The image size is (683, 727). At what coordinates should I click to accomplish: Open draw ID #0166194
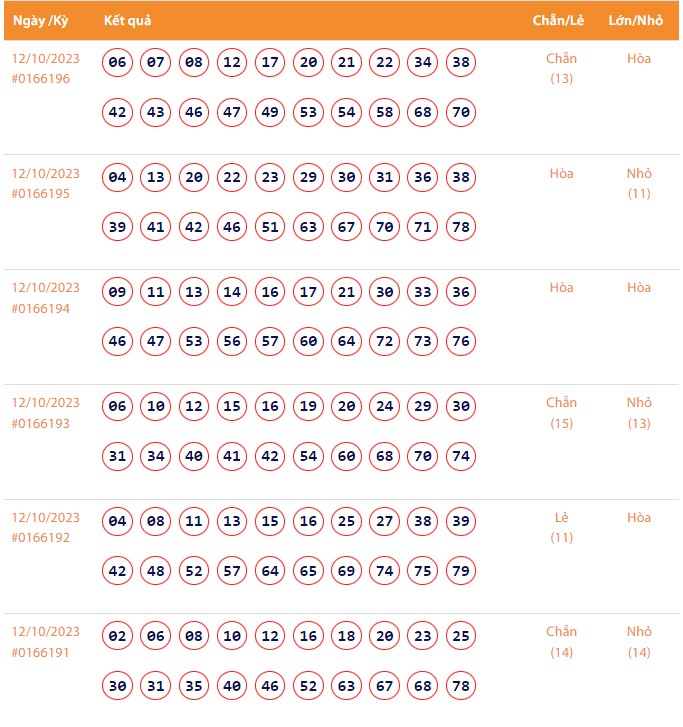pos(41,308)
